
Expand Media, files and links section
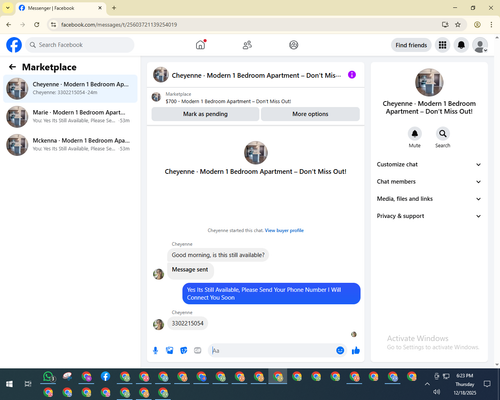[x=429, y=199]
